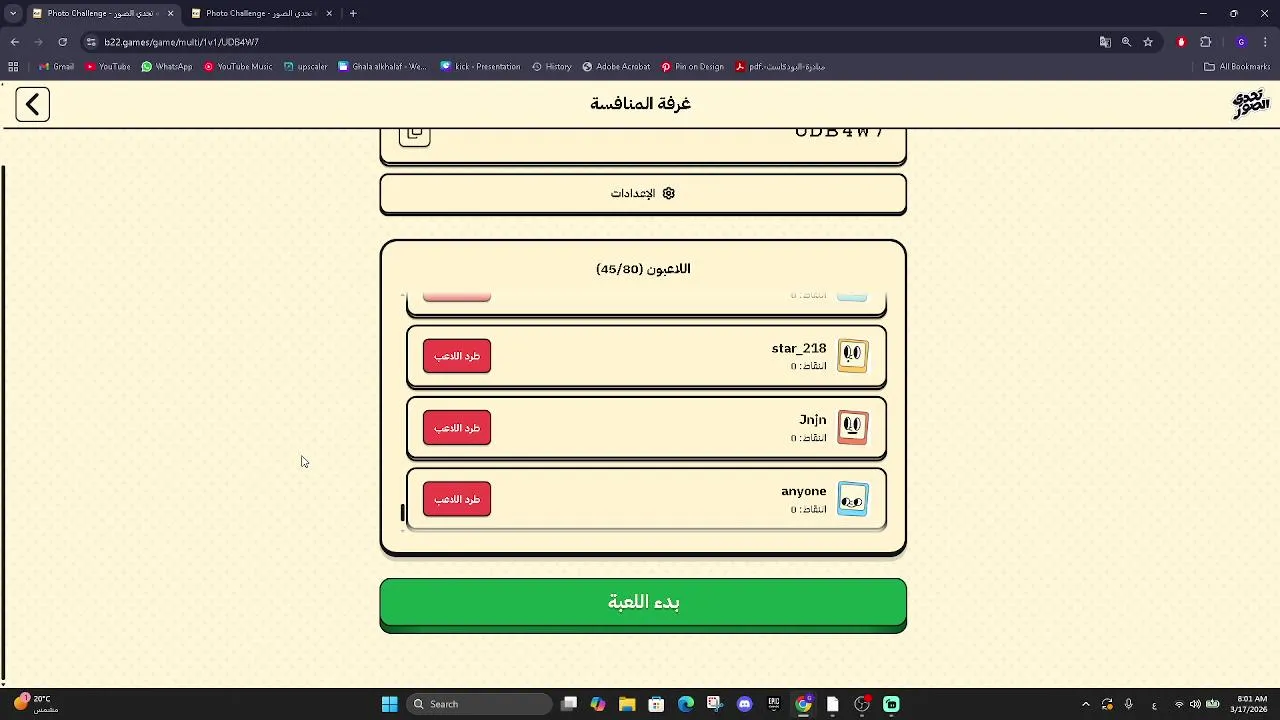Click the players count heading (45/80)
This screenshot has height=720, width=1280.
(643, 269)
